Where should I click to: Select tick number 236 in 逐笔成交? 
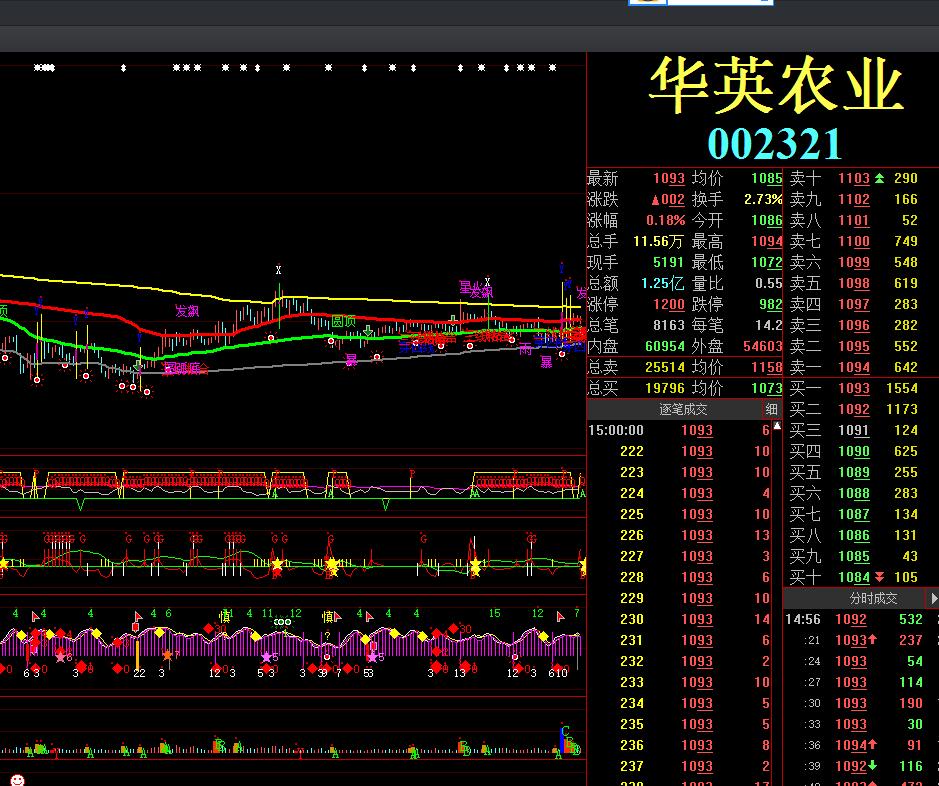point(679,745)
